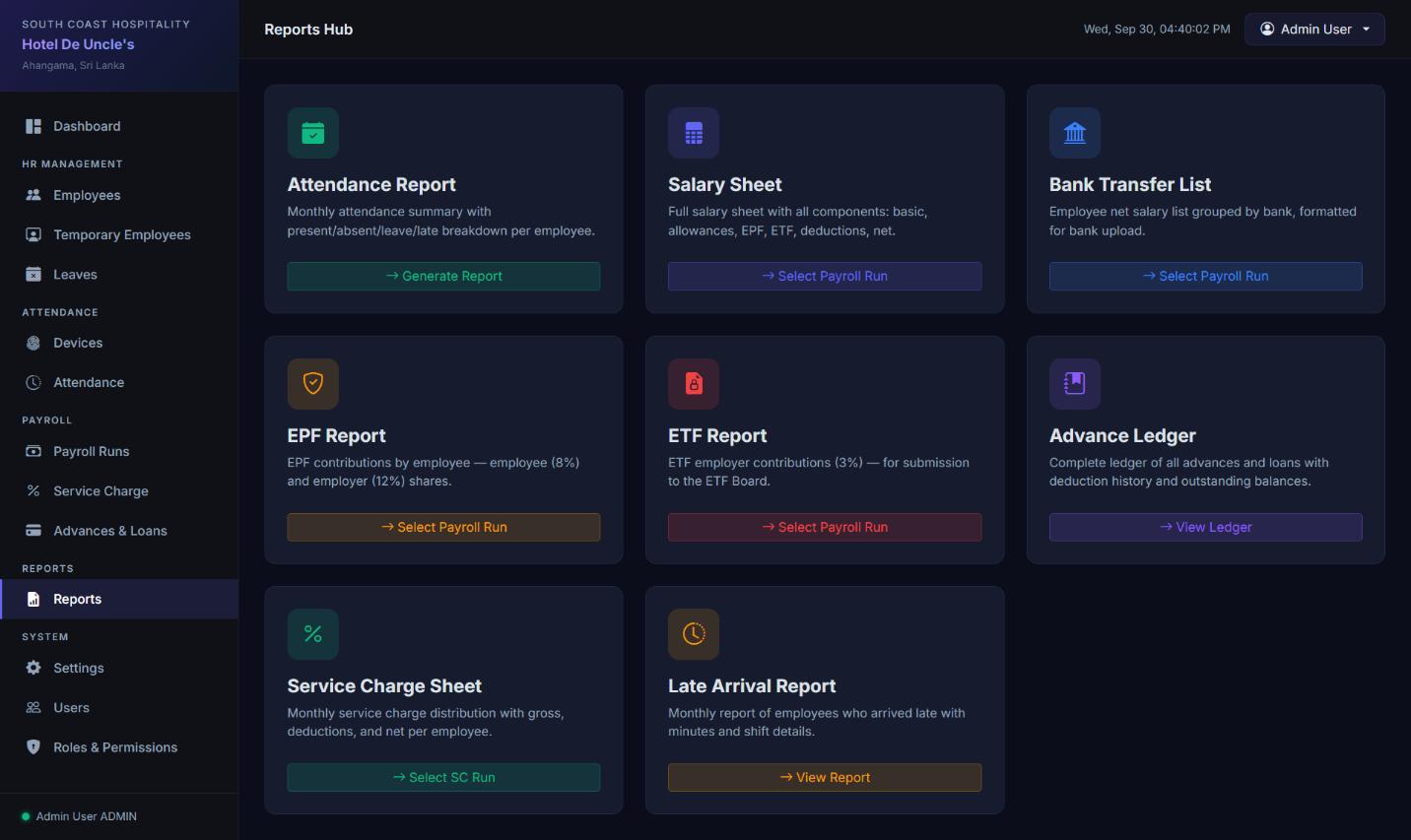Click the Generate Report button
This screenshot has width=1411, height=840.
pyautogui.click(x=443, y=277)
